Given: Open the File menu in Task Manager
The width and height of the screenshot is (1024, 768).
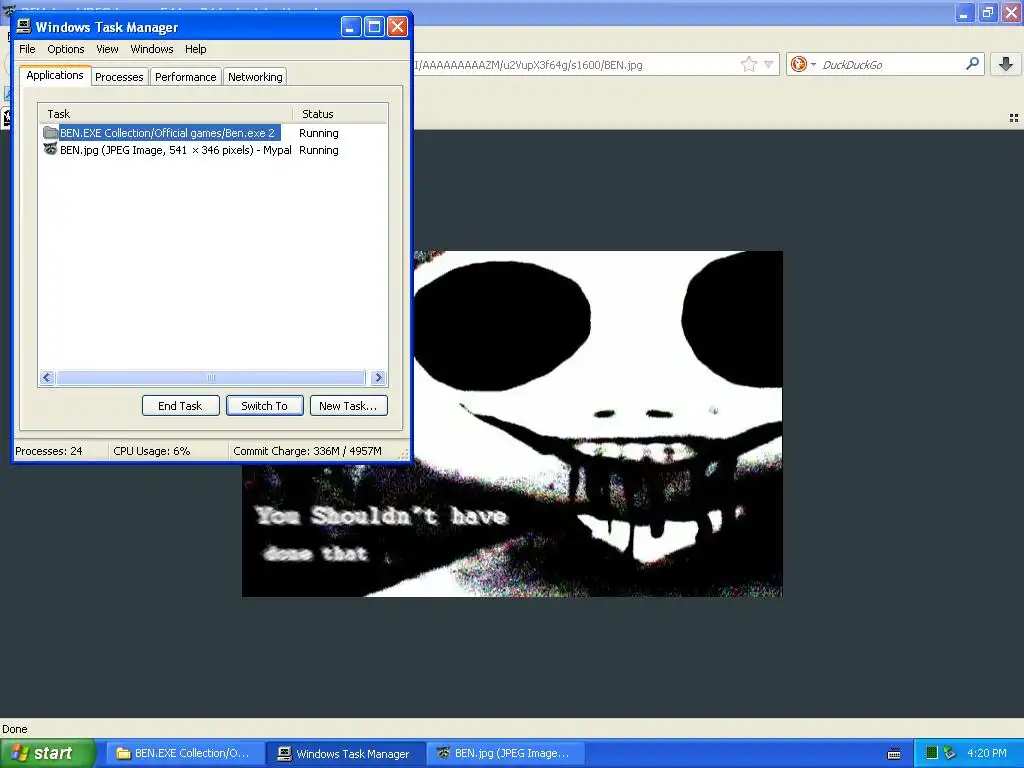Looking at the screenshot, I should click(x=27, y=49).
